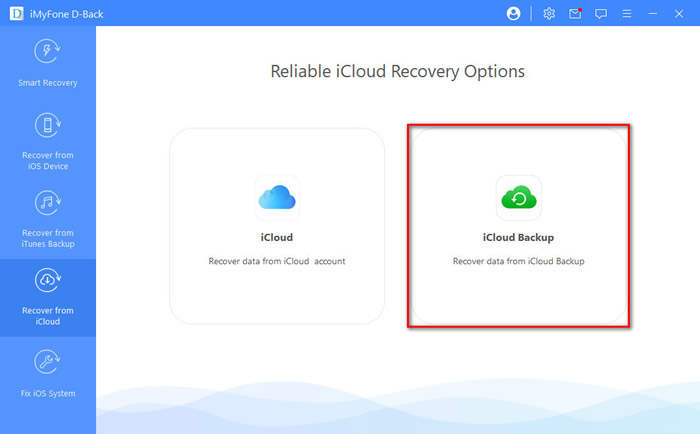Viewport: 700px width, 434px height.
Task: Select the Recover from iCloud icon
Action: pyautogui.click(x=48, y=281)
